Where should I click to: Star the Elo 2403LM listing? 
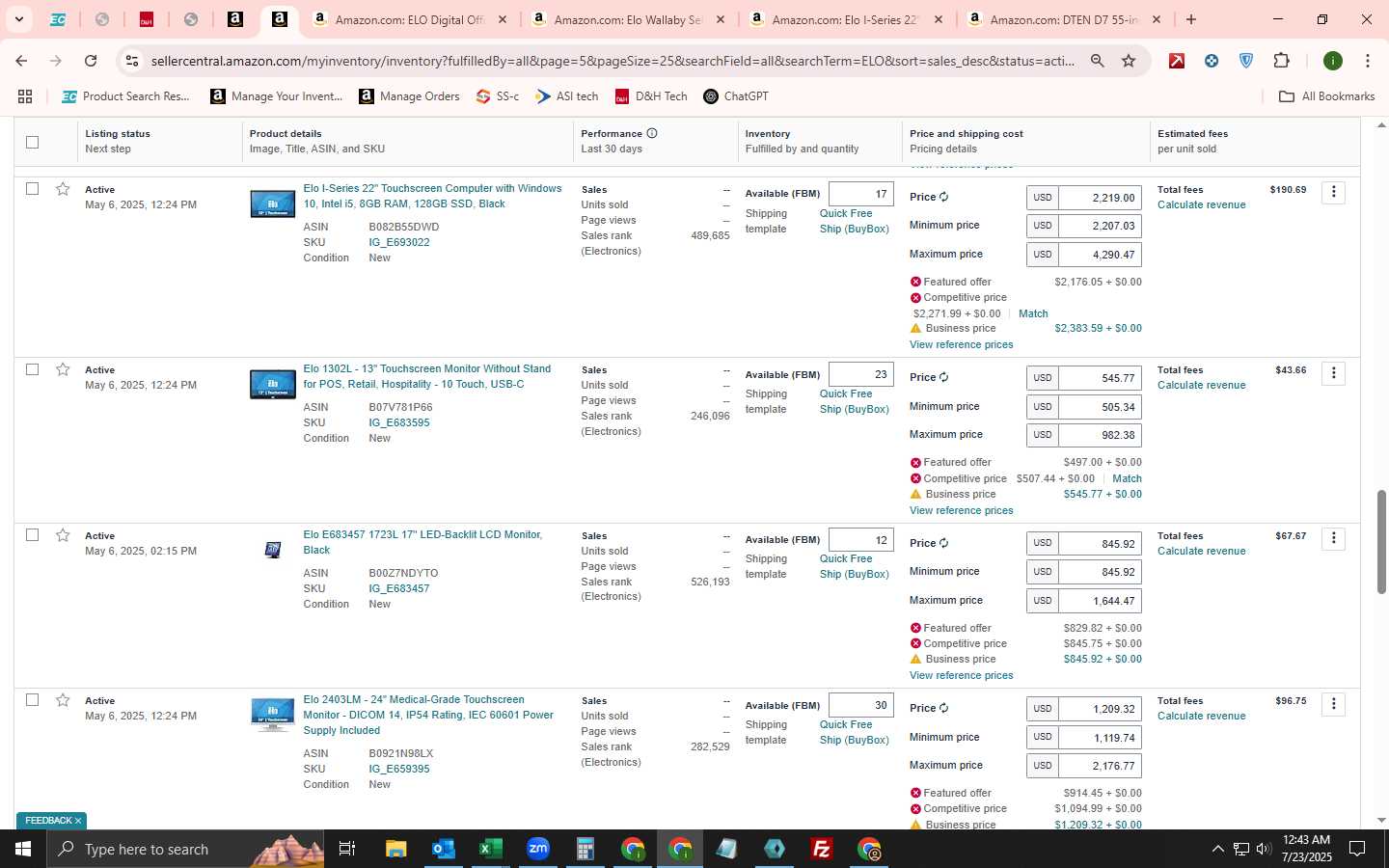coord(63,700)
